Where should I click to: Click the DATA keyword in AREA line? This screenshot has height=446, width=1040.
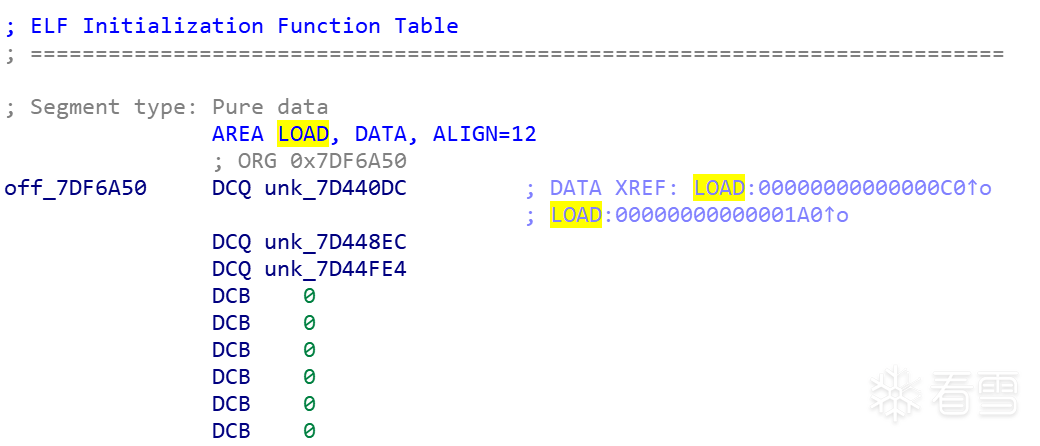(381, 134)
